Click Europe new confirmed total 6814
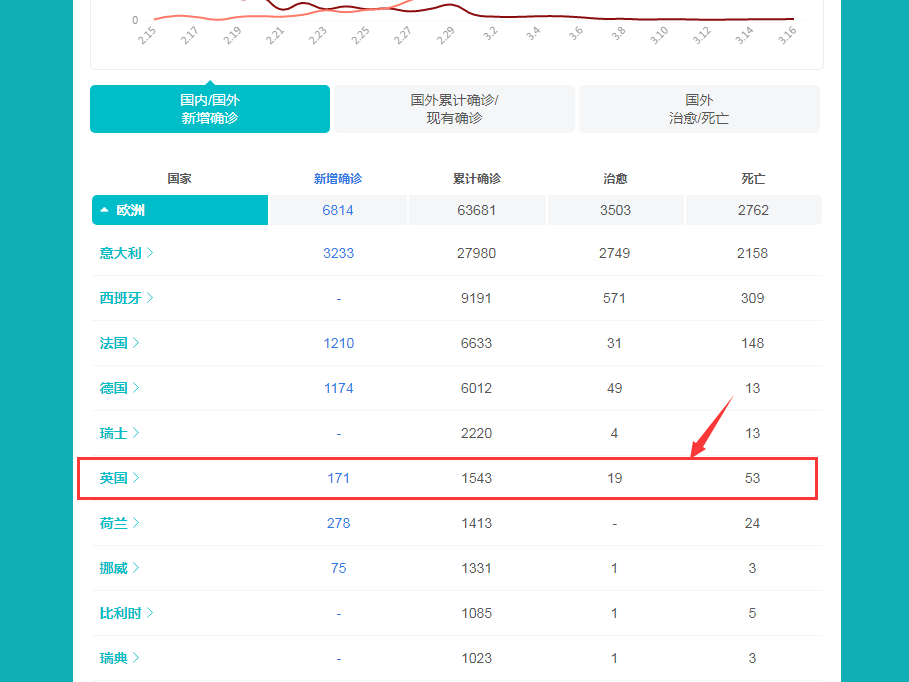The image size is (909, 682). tap(338, 210)
